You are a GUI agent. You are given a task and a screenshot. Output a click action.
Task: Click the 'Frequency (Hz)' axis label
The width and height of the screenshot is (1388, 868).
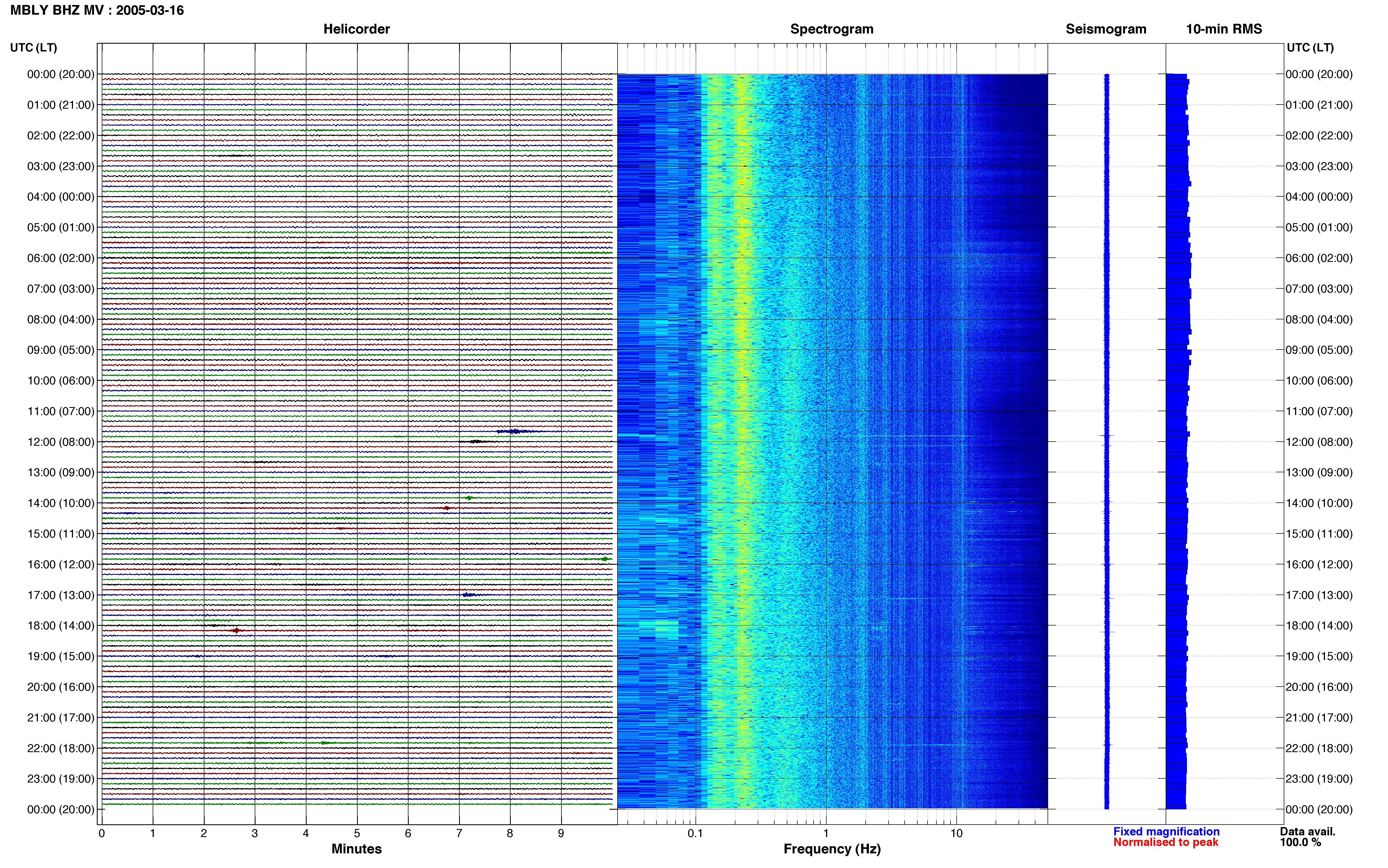click(832, 849)
